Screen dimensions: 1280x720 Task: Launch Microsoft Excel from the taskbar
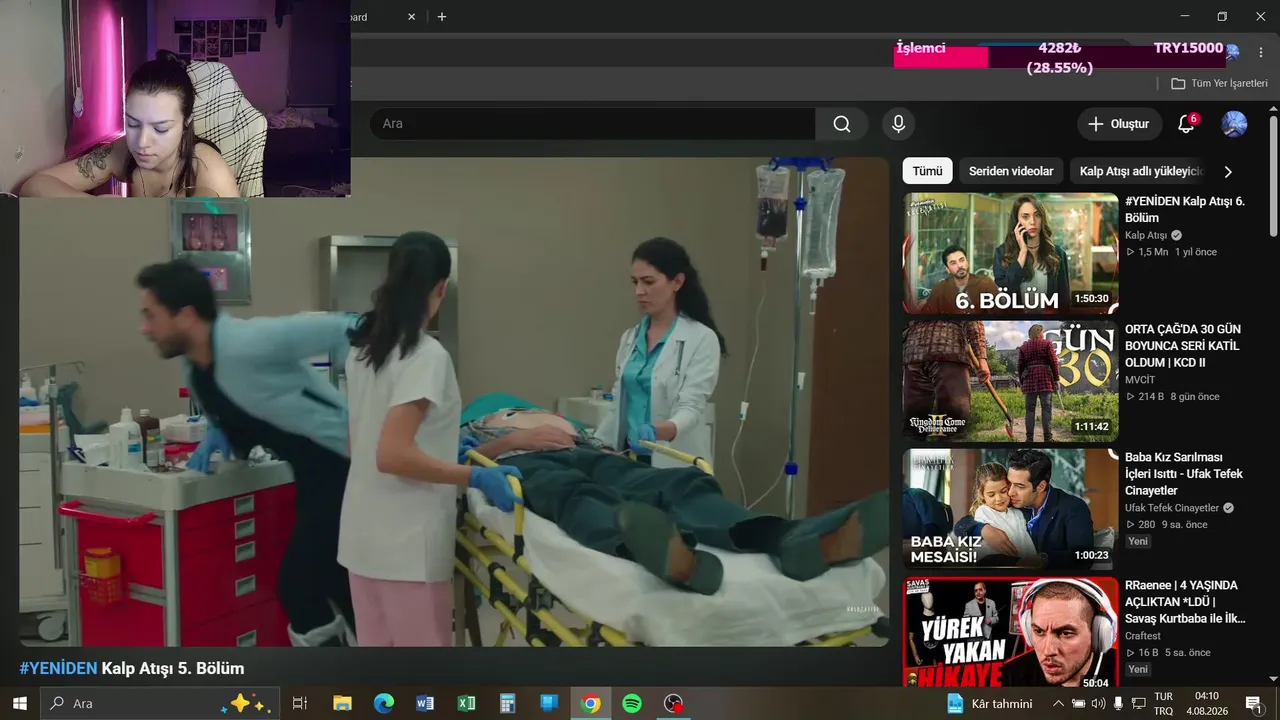click(466, 703)
